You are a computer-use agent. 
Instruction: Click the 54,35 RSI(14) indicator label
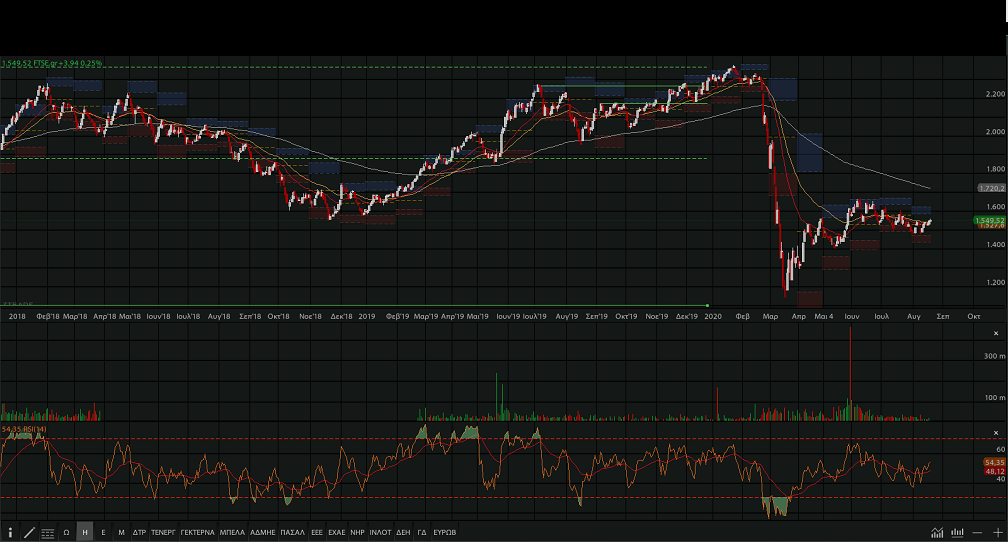(x=24, y=429)
